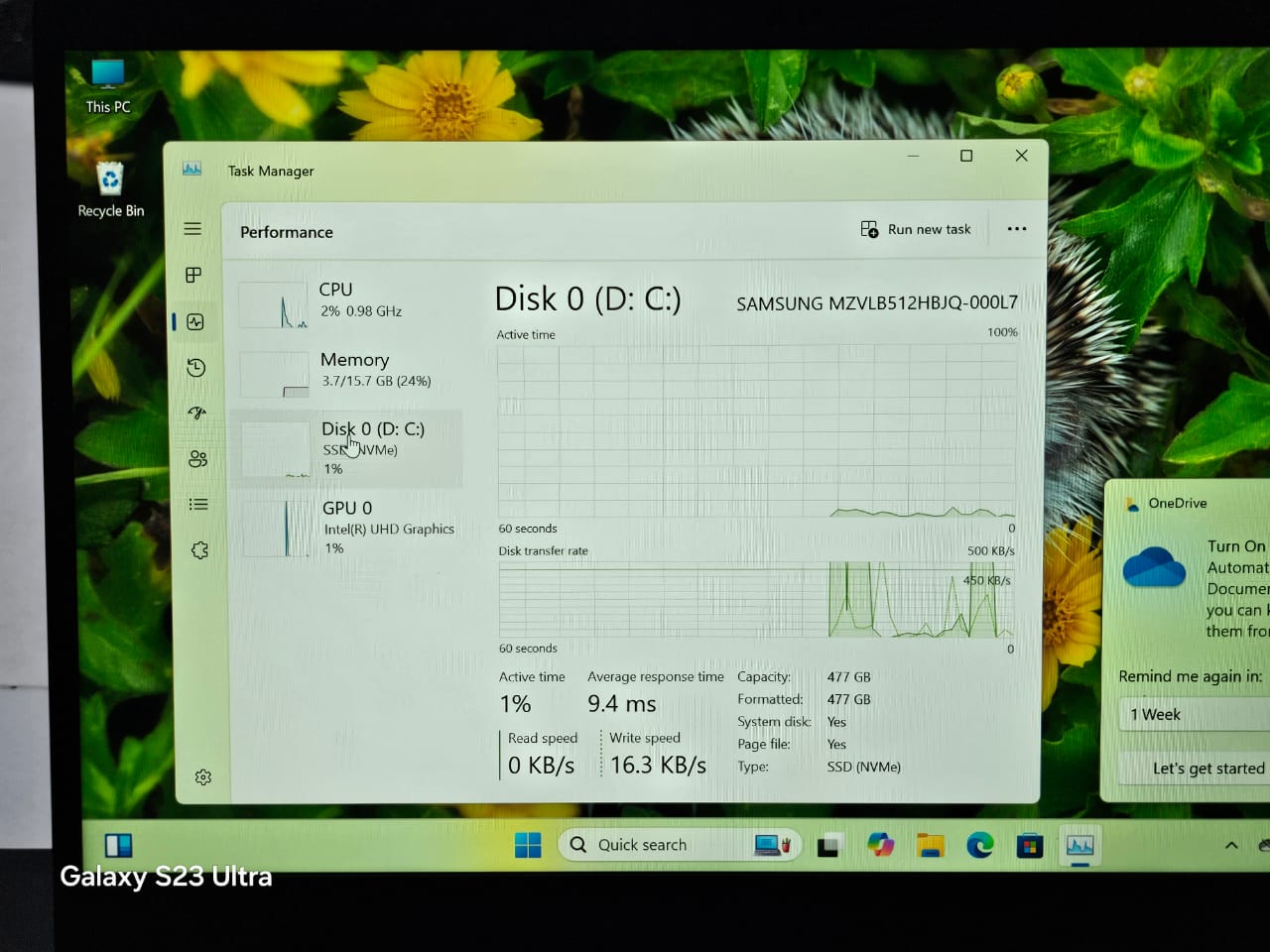Open the App history icon in sidebar
This screenshot has height=952, width=1270.
click(x=196, y=368)
